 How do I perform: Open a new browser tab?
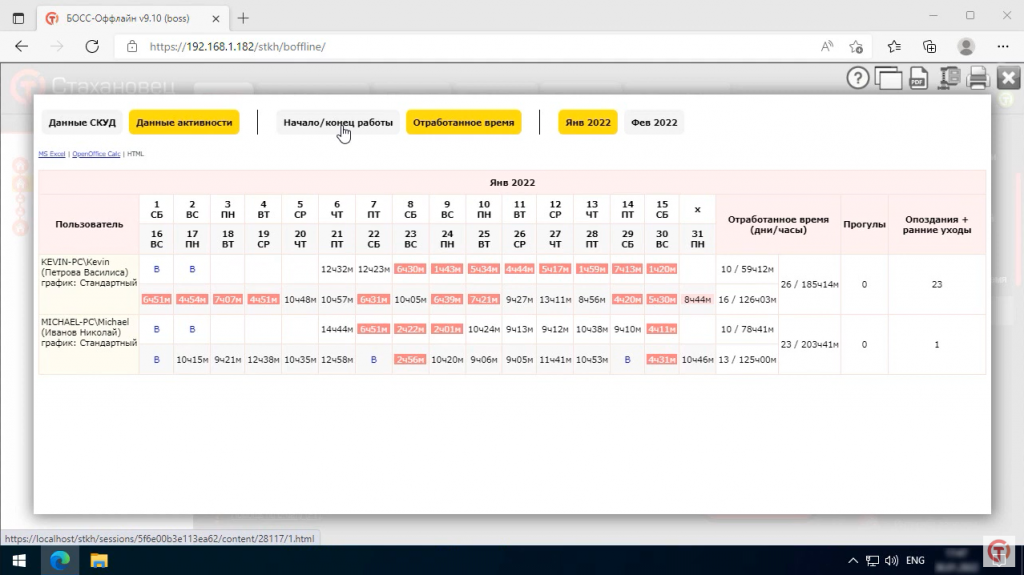tap(243, 18)
